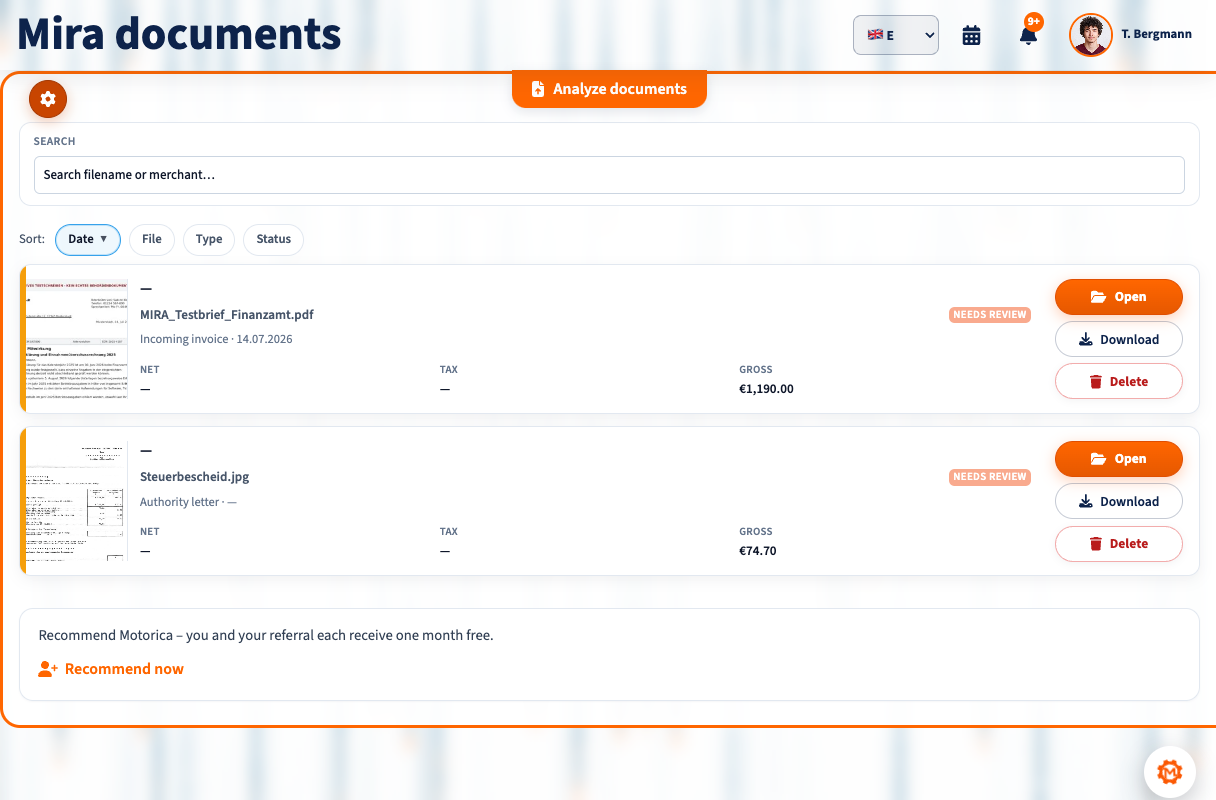Sort documents by Type
Viewport: 1216px width, 800px height.
coord(209,240)
